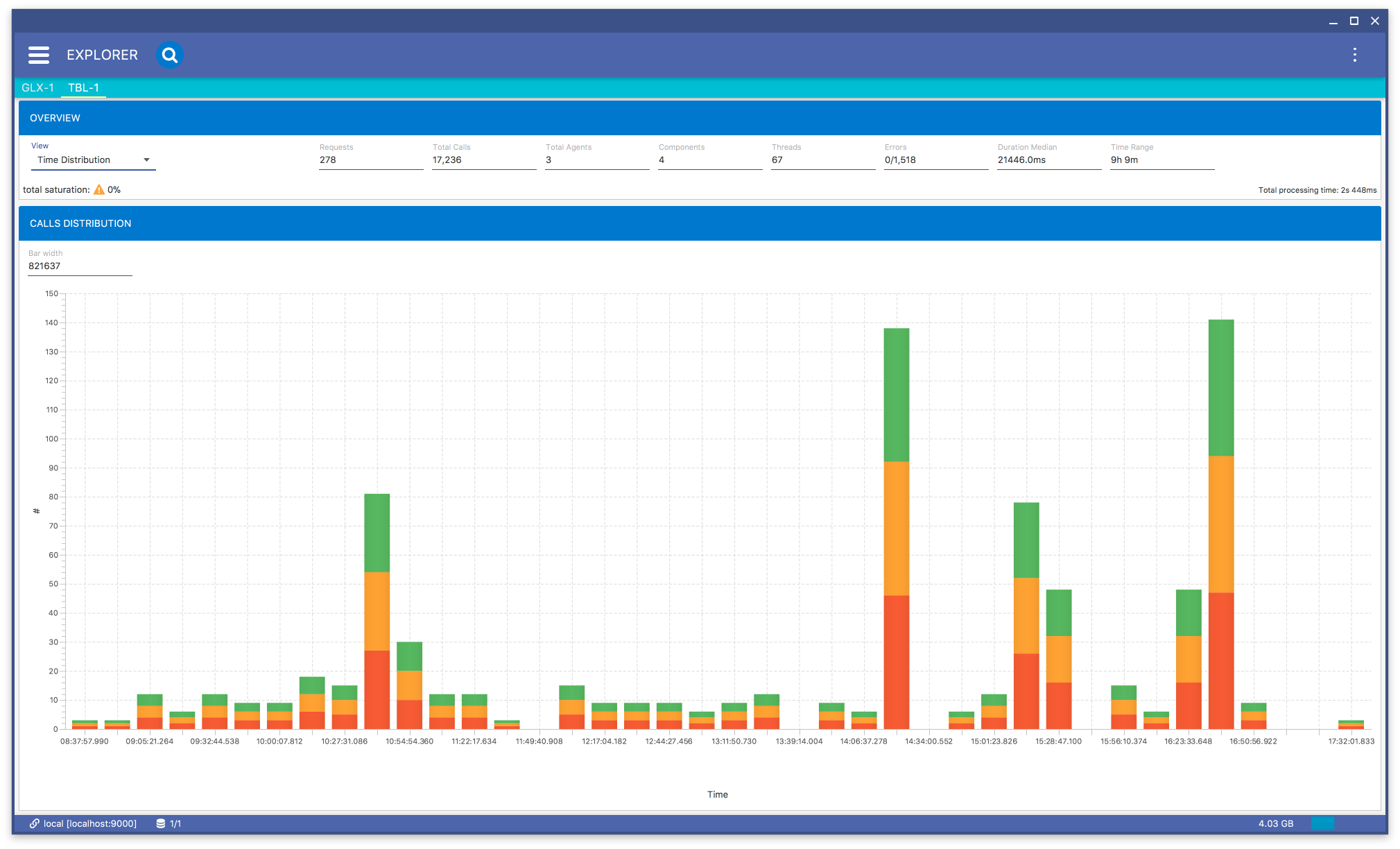Screen dimensions: 1400x849
Task: Click the saturation warning triangle icon
Action: click(x=99, y=189)
